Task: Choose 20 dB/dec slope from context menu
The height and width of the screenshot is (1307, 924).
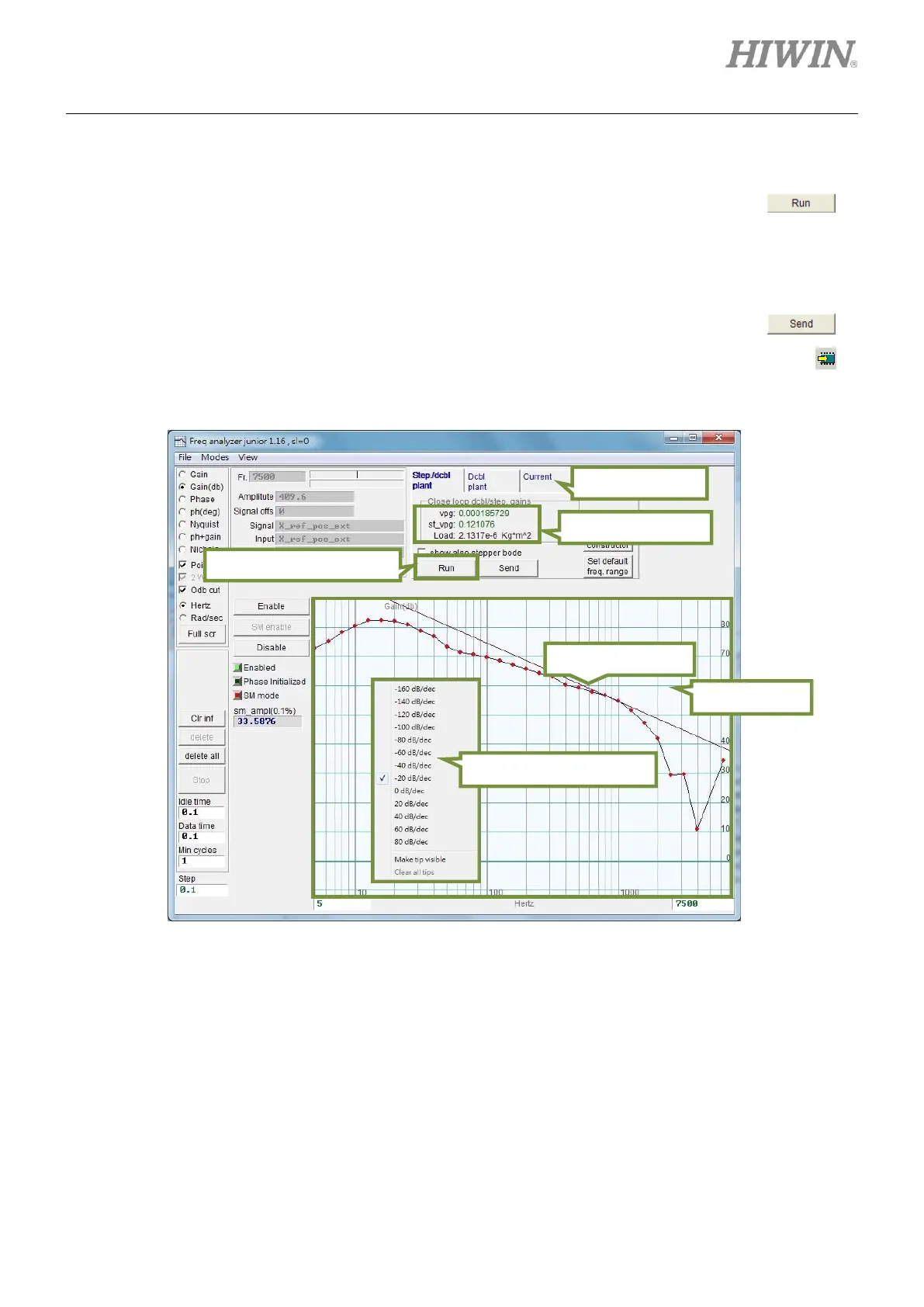Action: 411,803
